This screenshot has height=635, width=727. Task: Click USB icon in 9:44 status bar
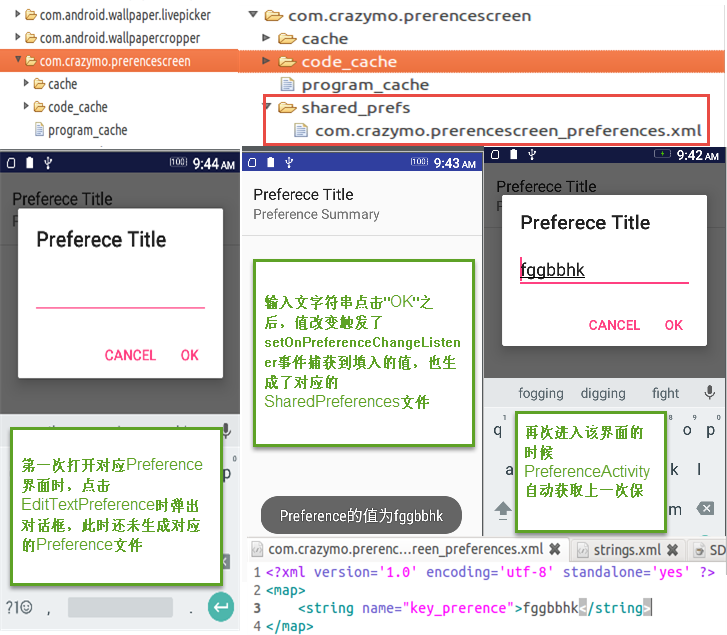point(48,163)
